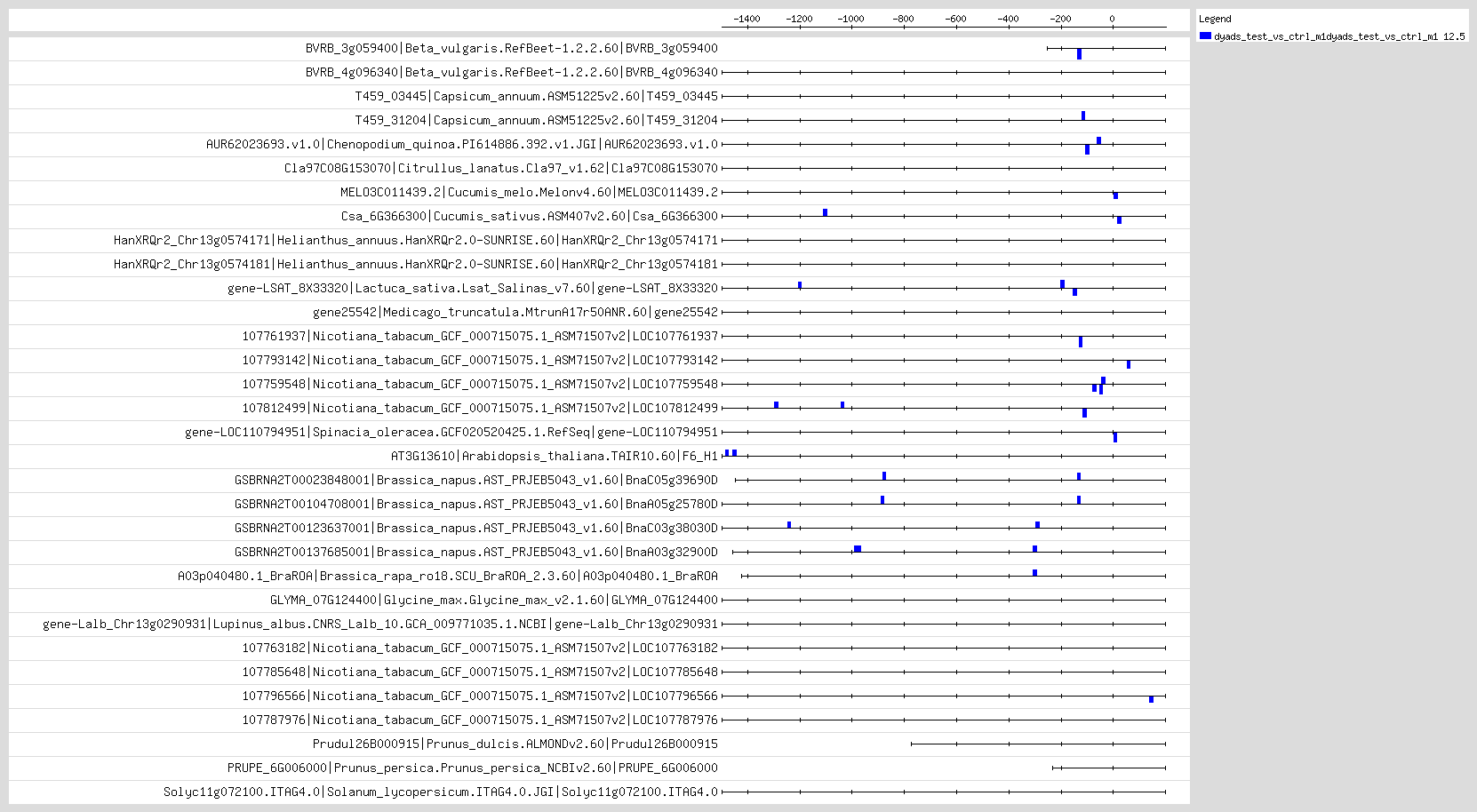The image size is (1477, 812).
Task: Click the marker on LOC107796566 row
Action: point(1151,699)
